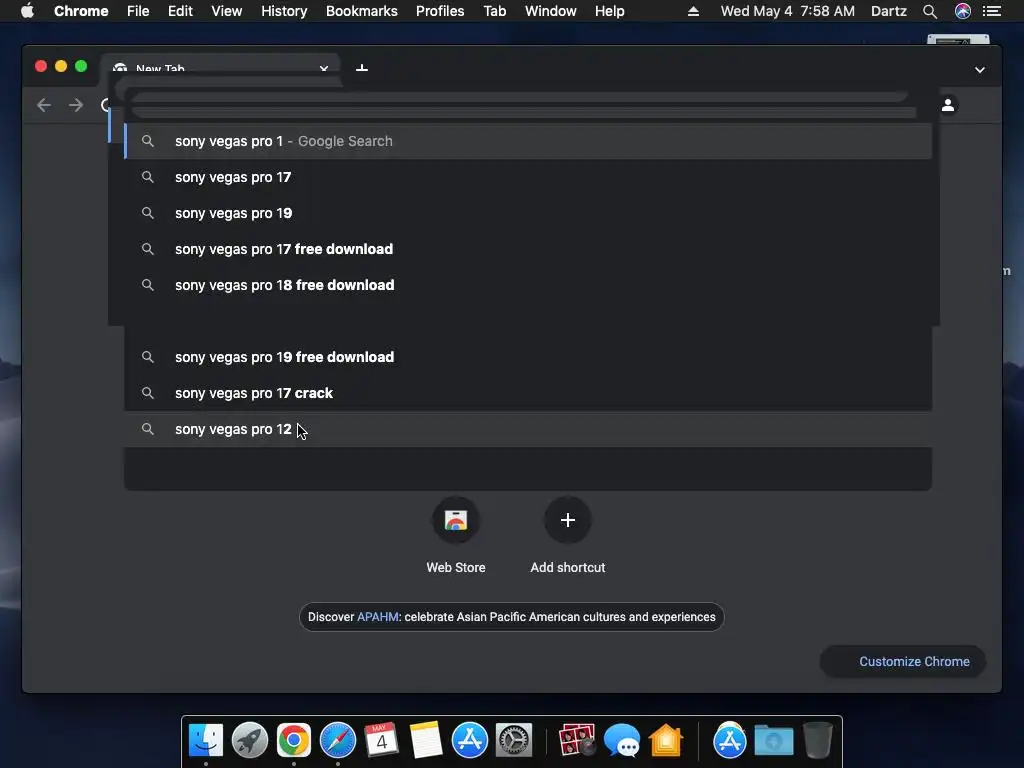Click the Customize Chrome button
This screenshot has height=768, width=1024.
pyautogui.click(x=903, y=662)
